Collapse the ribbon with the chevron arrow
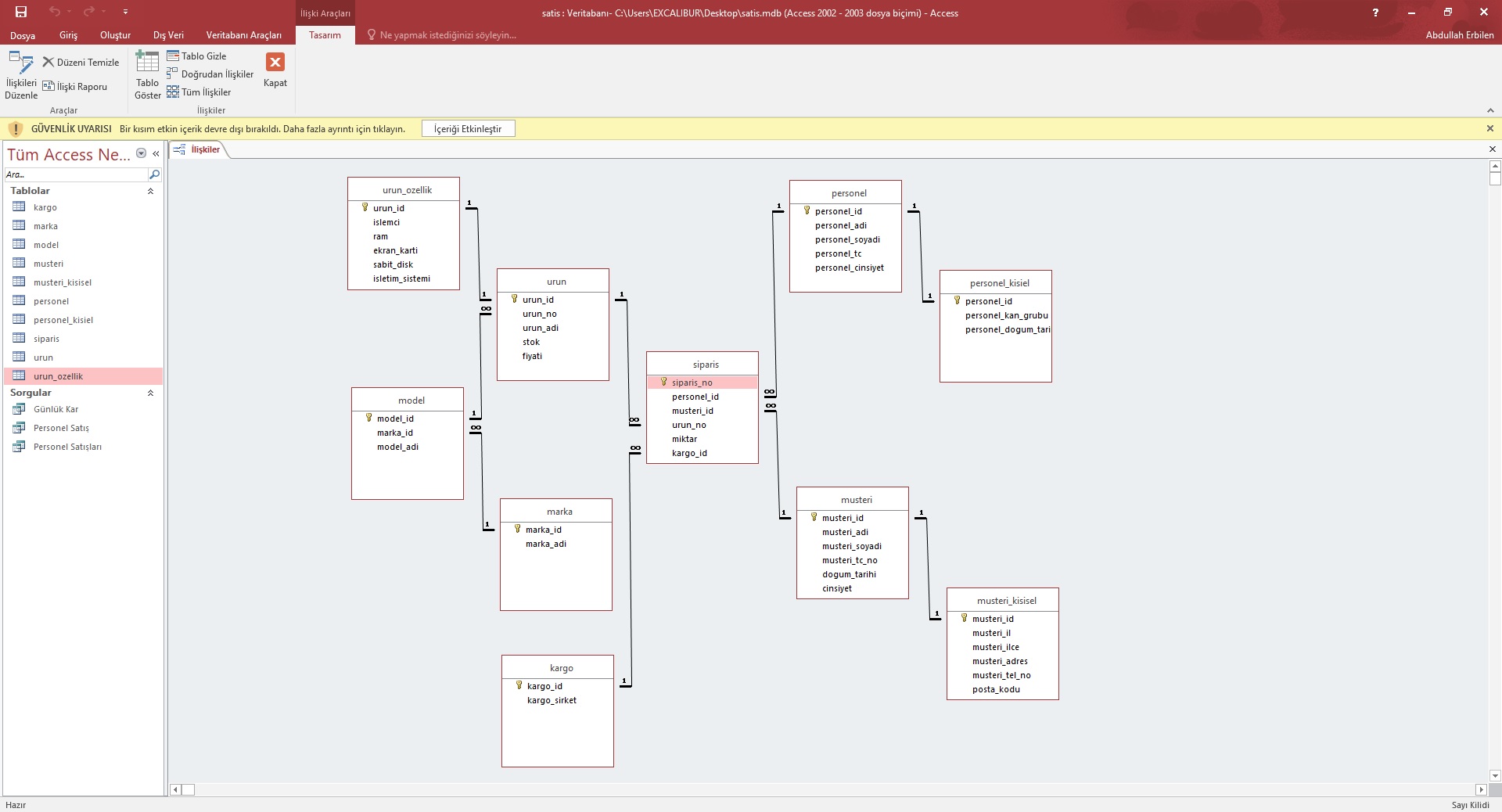The image size is (1502, 812). (x=1489, y=110)
